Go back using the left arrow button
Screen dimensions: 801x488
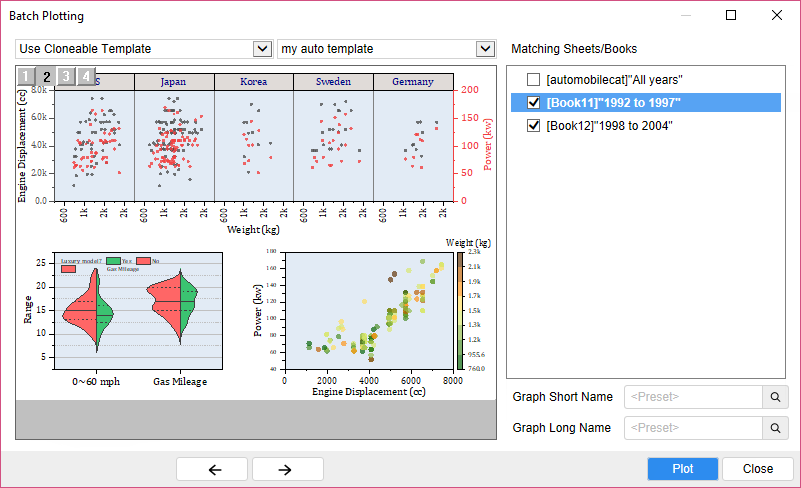(x=213, y=469)
